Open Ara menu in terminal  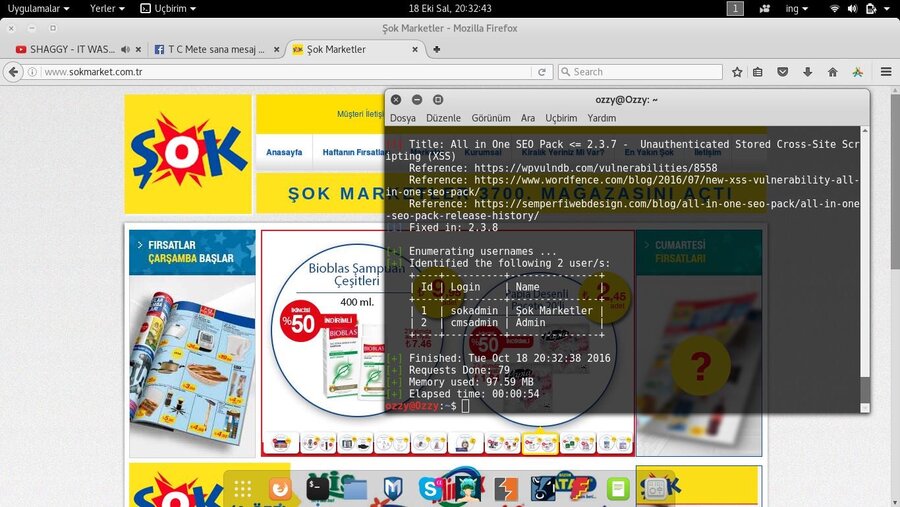527,118
